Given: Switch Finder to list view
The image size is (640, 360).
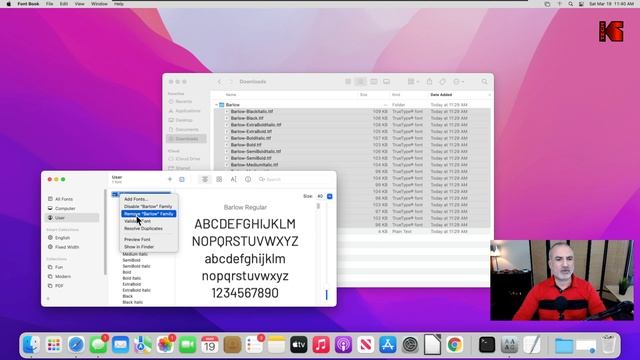Looking at the screenshot, I should [x=360, y=82].
